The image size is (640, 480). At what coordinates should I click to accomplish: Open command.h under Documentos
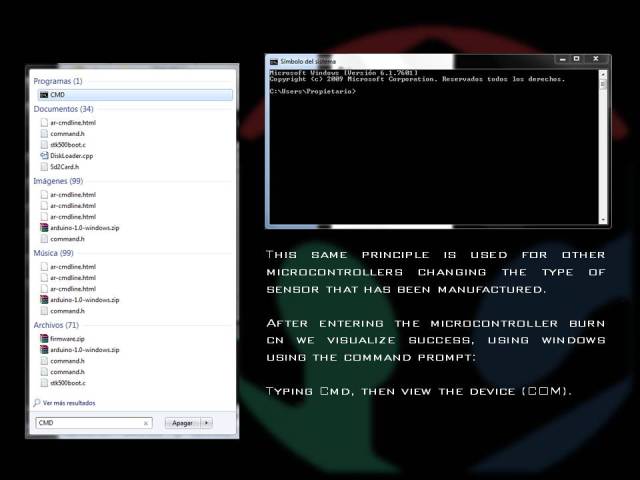[62, 133]
